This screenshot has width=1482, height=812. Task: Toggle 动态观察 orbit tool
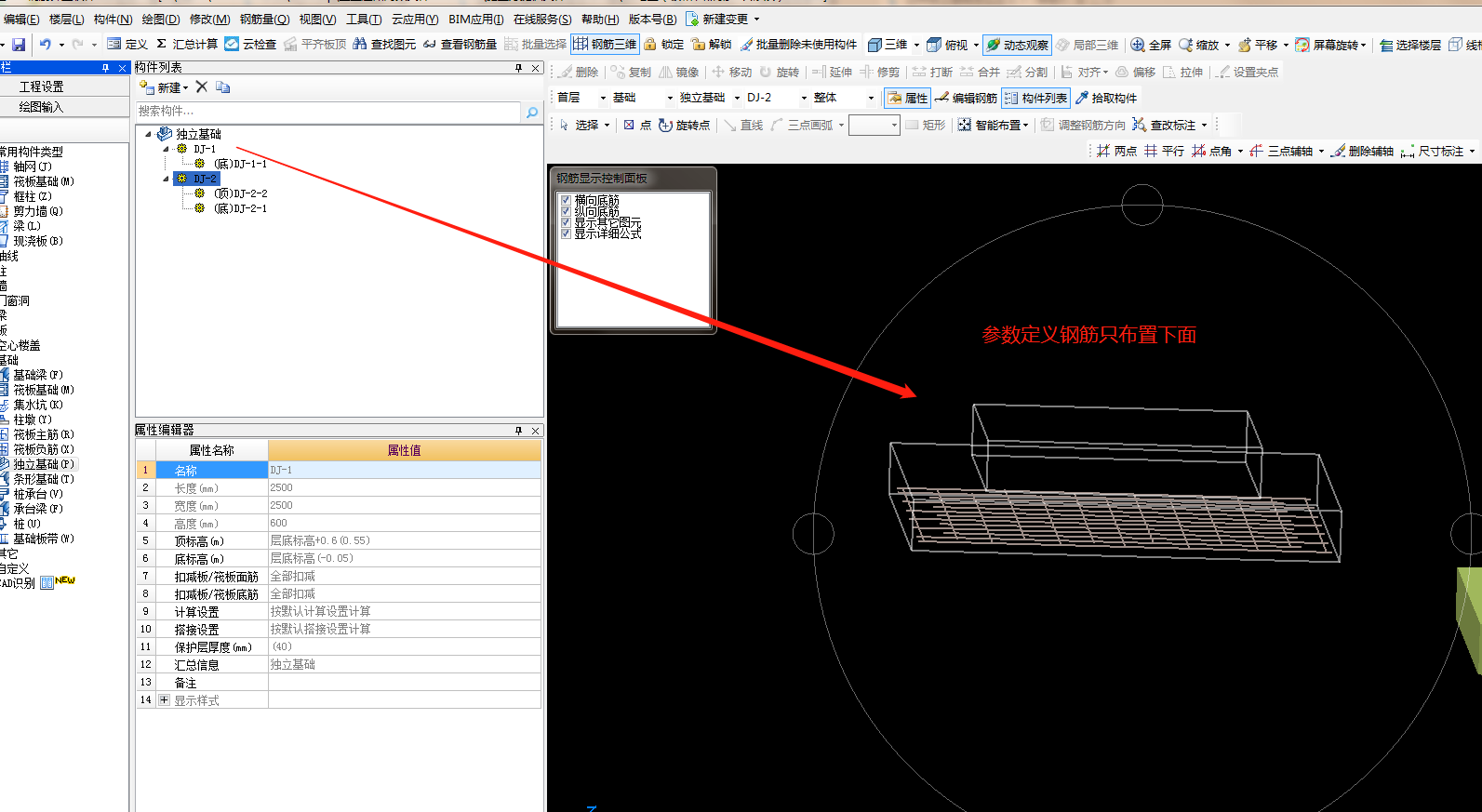click(x=1017, y=44)
